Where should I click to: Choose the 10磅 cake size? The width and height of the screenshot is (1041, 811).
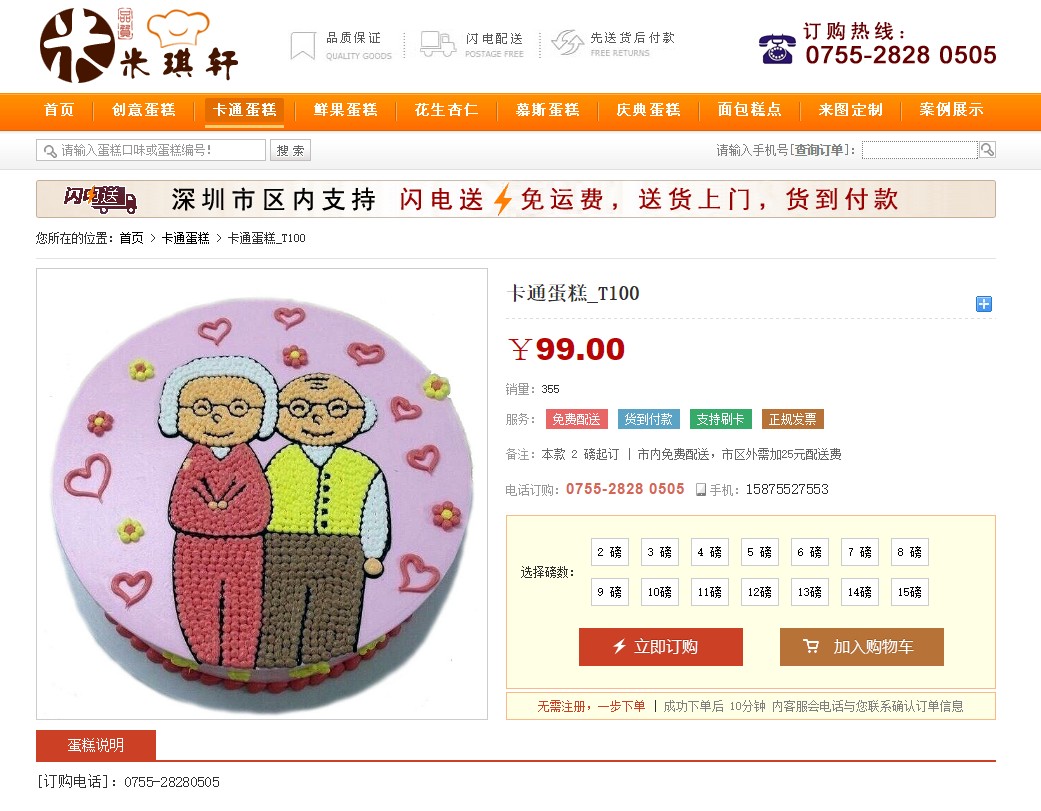(x=659, y=592)
